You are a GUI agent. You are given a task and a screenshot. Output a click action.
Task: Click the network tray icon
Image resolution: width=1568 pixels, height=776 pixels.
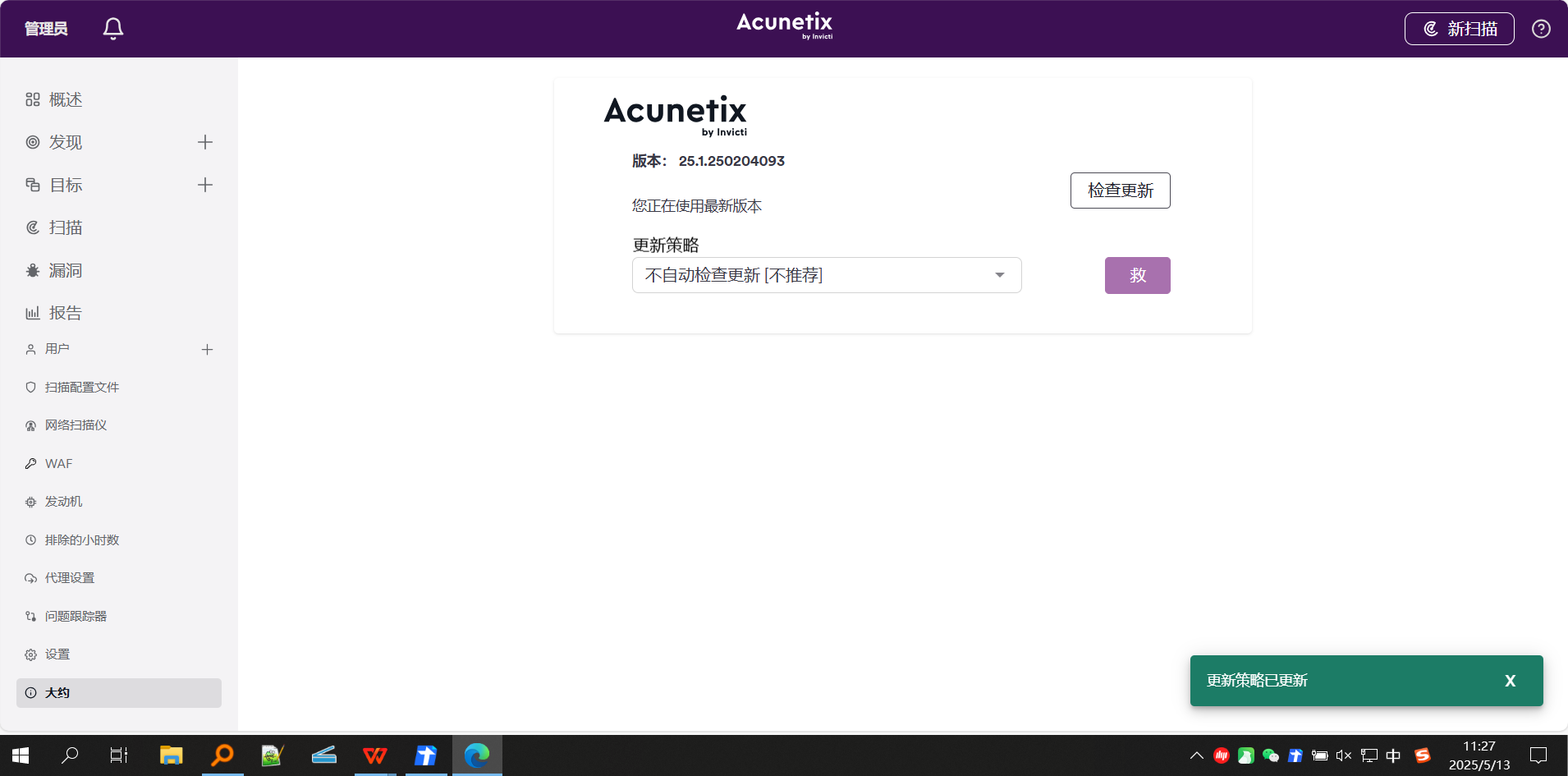click(1369, 755)
